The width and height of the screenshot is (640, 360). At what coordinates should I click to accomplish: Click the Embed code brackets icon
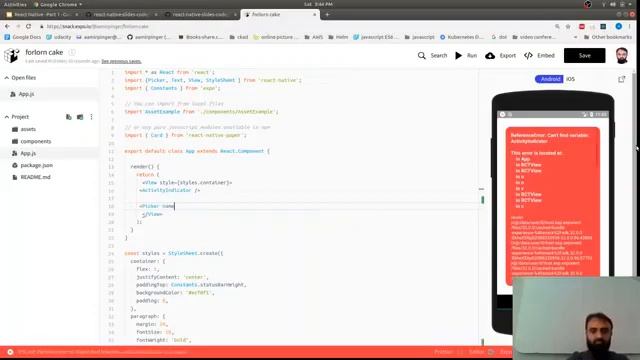point(529,56)
